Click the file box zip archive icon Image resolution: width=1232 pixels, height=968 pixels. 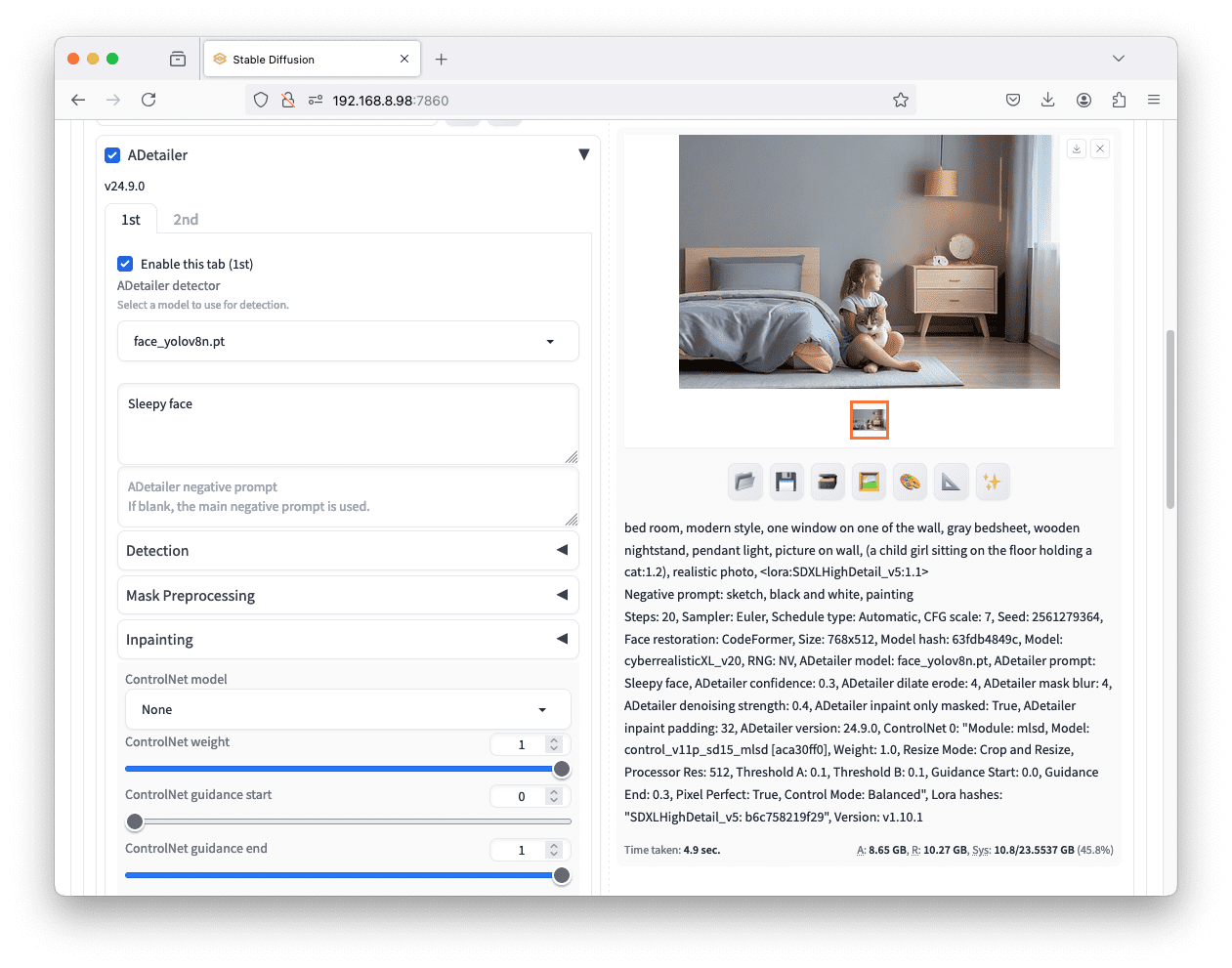pyautogui.click(x=828, y=482)
